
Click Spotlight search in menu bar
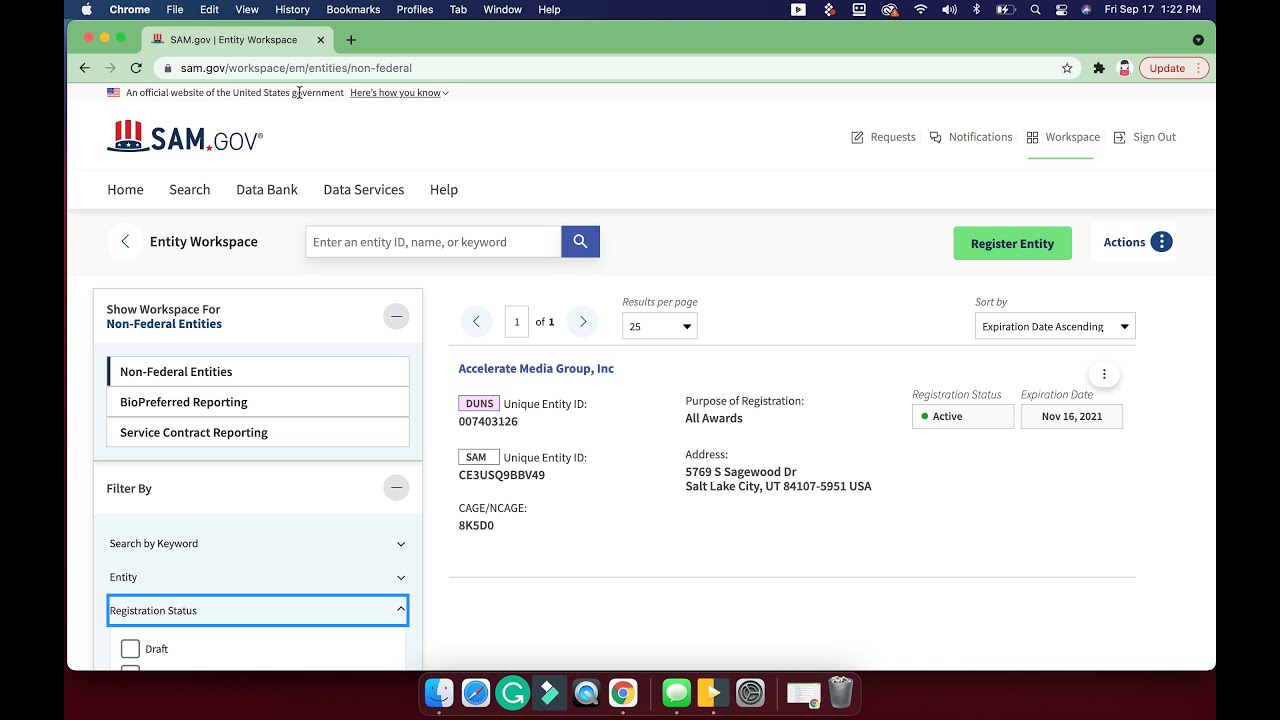pyautogui.click(x=1035, y=9)
